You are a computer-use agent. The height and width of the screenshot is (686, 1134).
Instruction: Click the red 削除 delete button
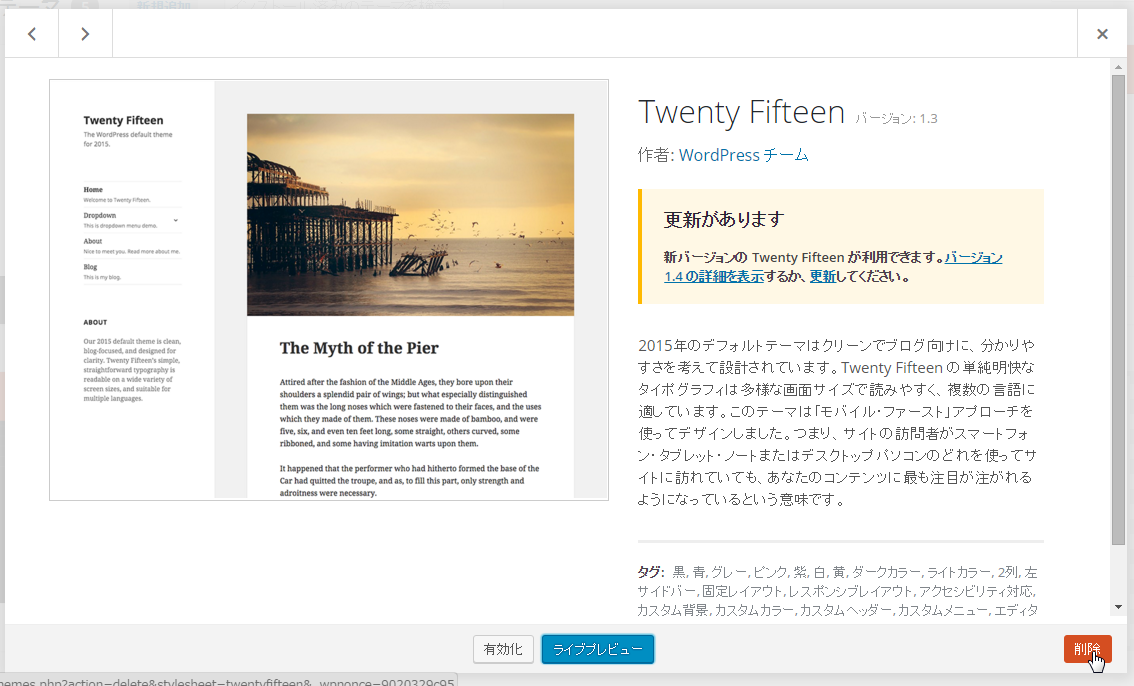(1087, 648)
